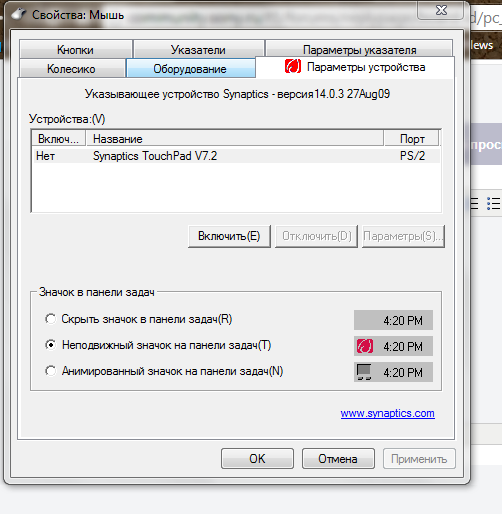This screenshot has height=514, width=502.
Task: Confirm with the OK button
Action: pos(257,459)
